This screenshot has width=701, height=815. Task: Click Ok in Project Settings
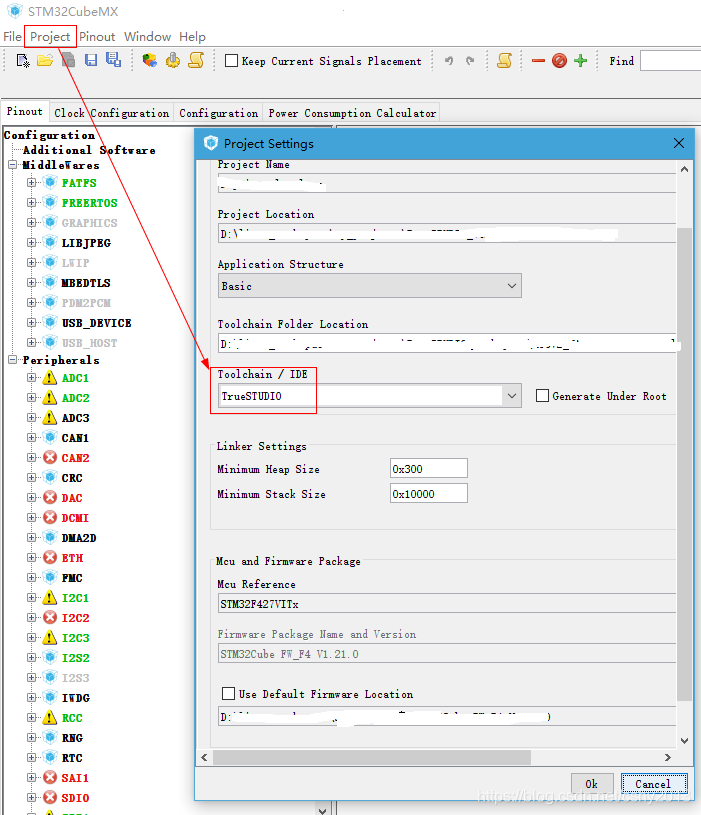[x=591, y=784]
